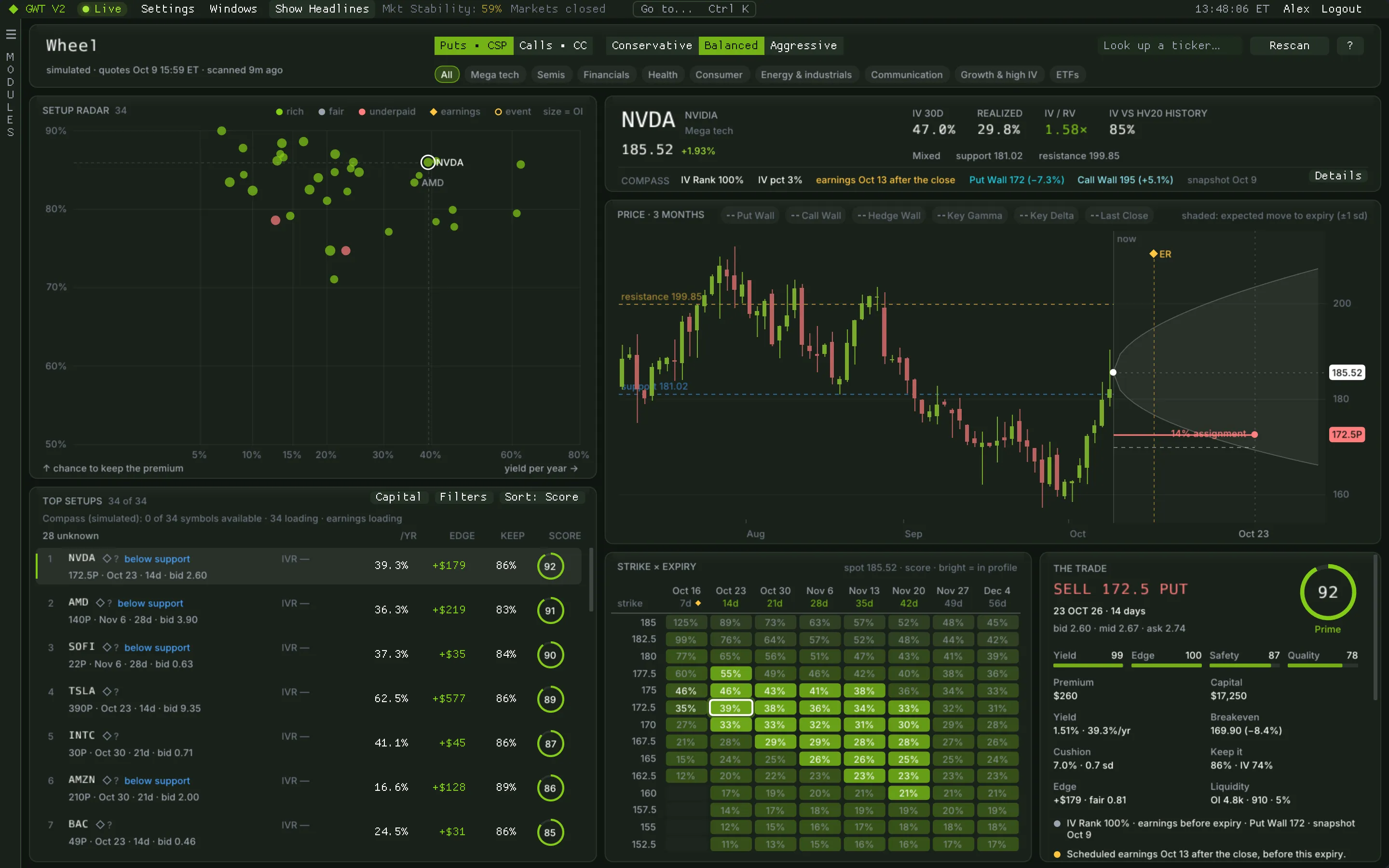Toggle the Last Close chart overlay
This screenshot has width=1389, height=868.
pos(1119,216)
